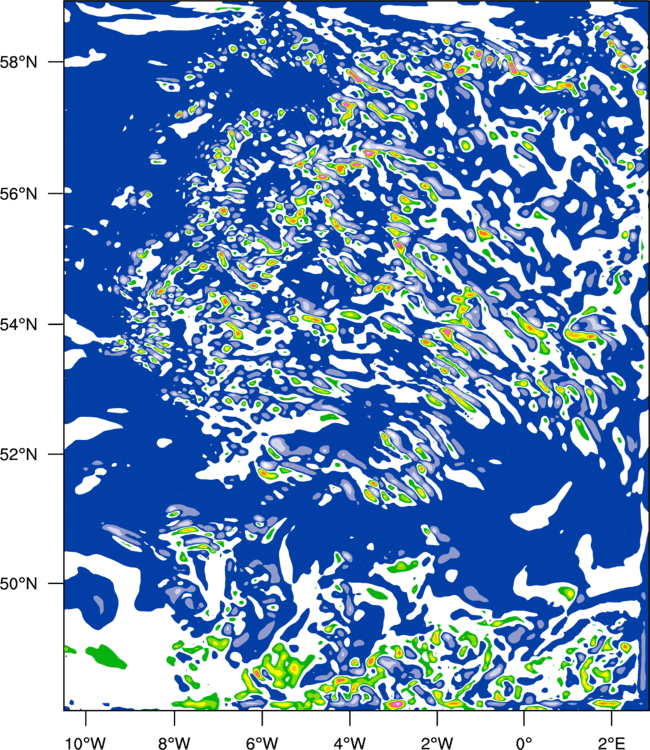The width and height of the screenshot is (650, 750).
Task: Click the 56°N latitude label
Action: [x=19, y=194]
